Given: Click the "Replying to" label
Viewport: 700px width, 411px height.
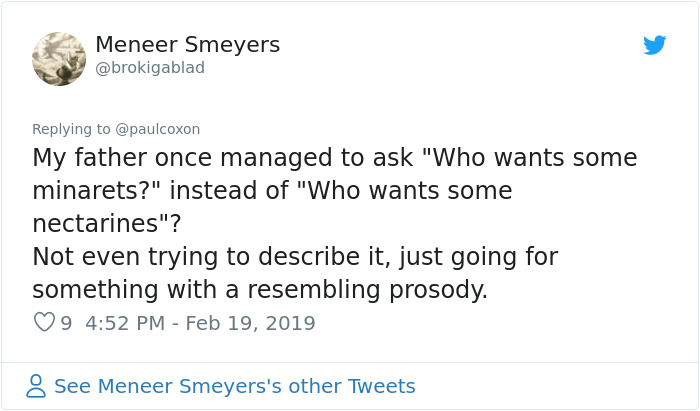Looking at the screenshot, I should pos(71,129).
